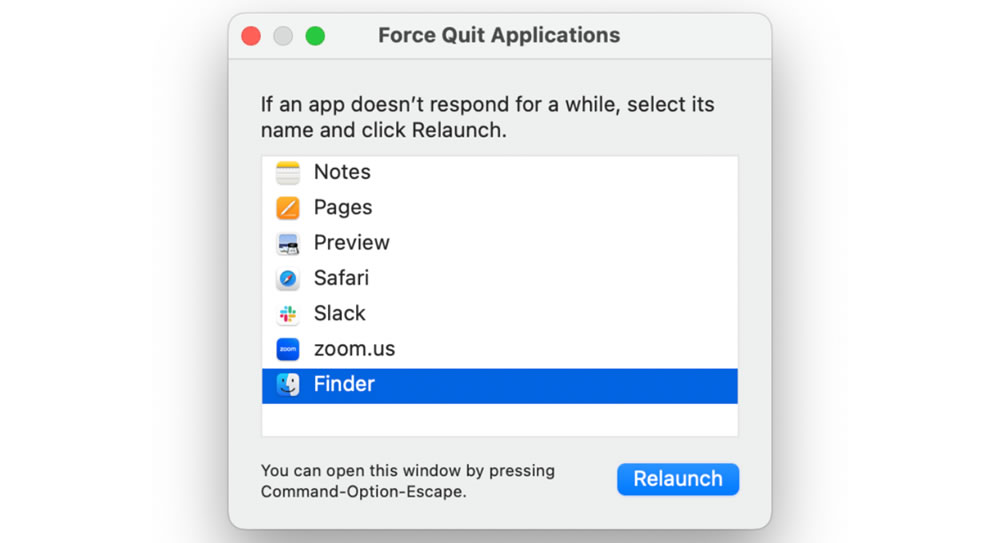Select the Safari list entry
1000x543 pixels.
(x=341, y=278)
